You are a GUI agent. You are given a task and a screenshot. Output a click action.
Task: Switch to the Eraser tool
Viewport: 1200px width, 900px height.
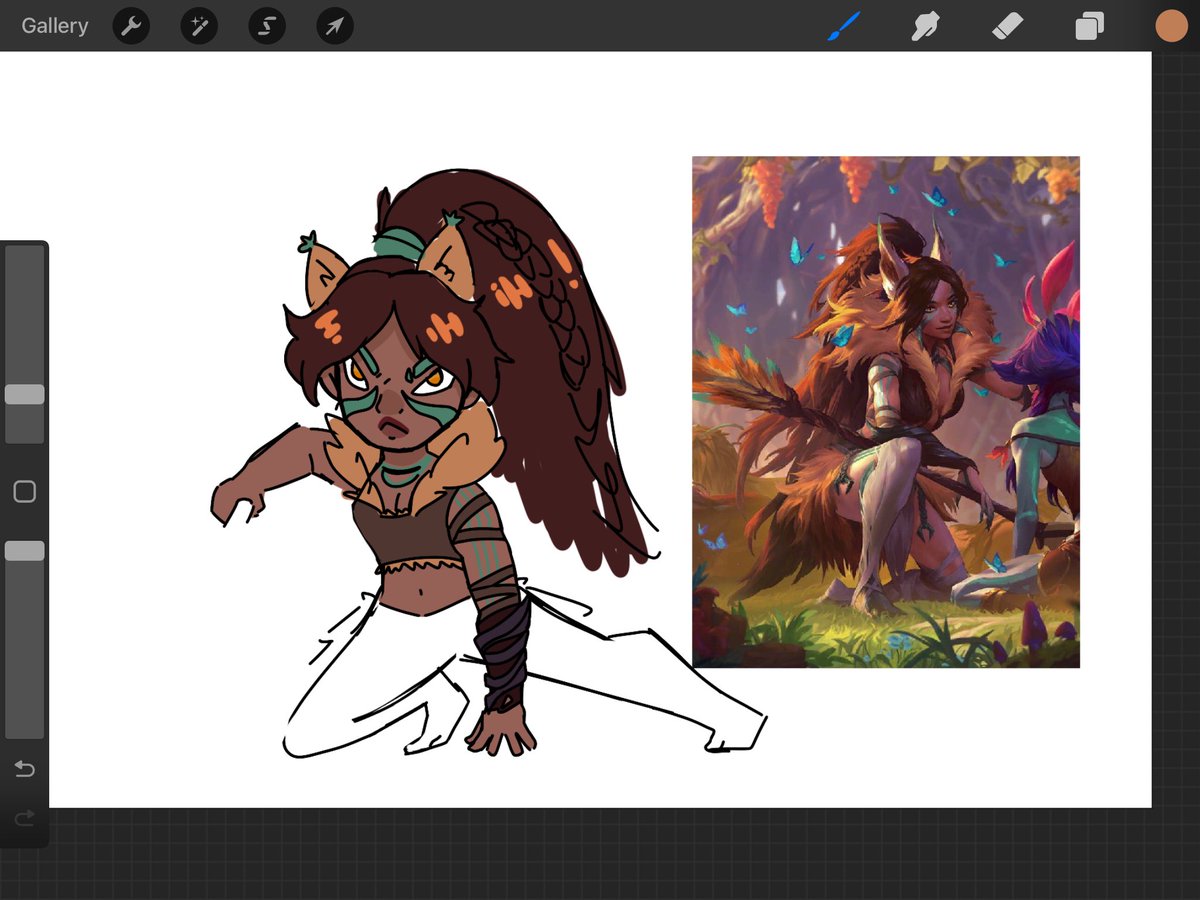click(1006, 26)
